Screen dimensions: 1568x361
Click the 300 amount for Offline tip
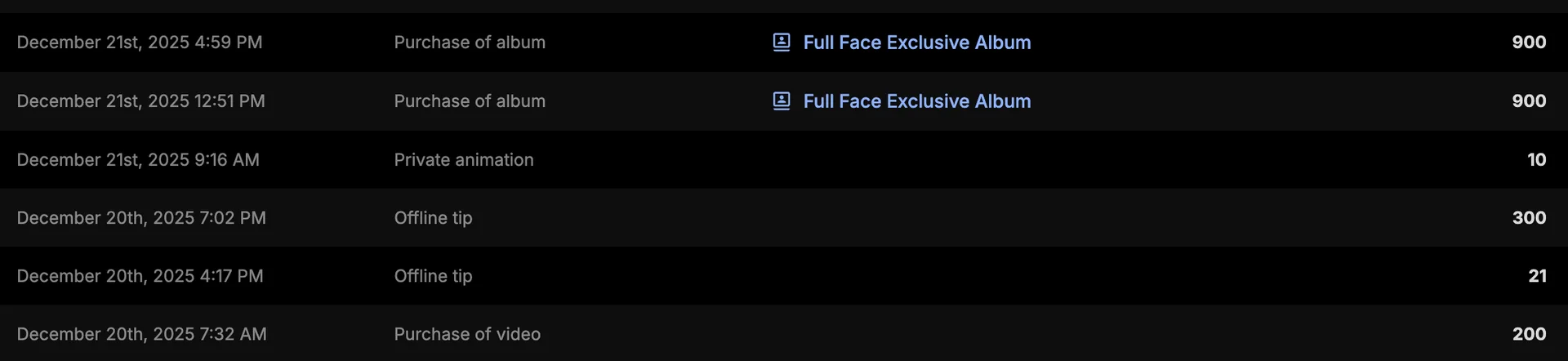click(1529, 218)
